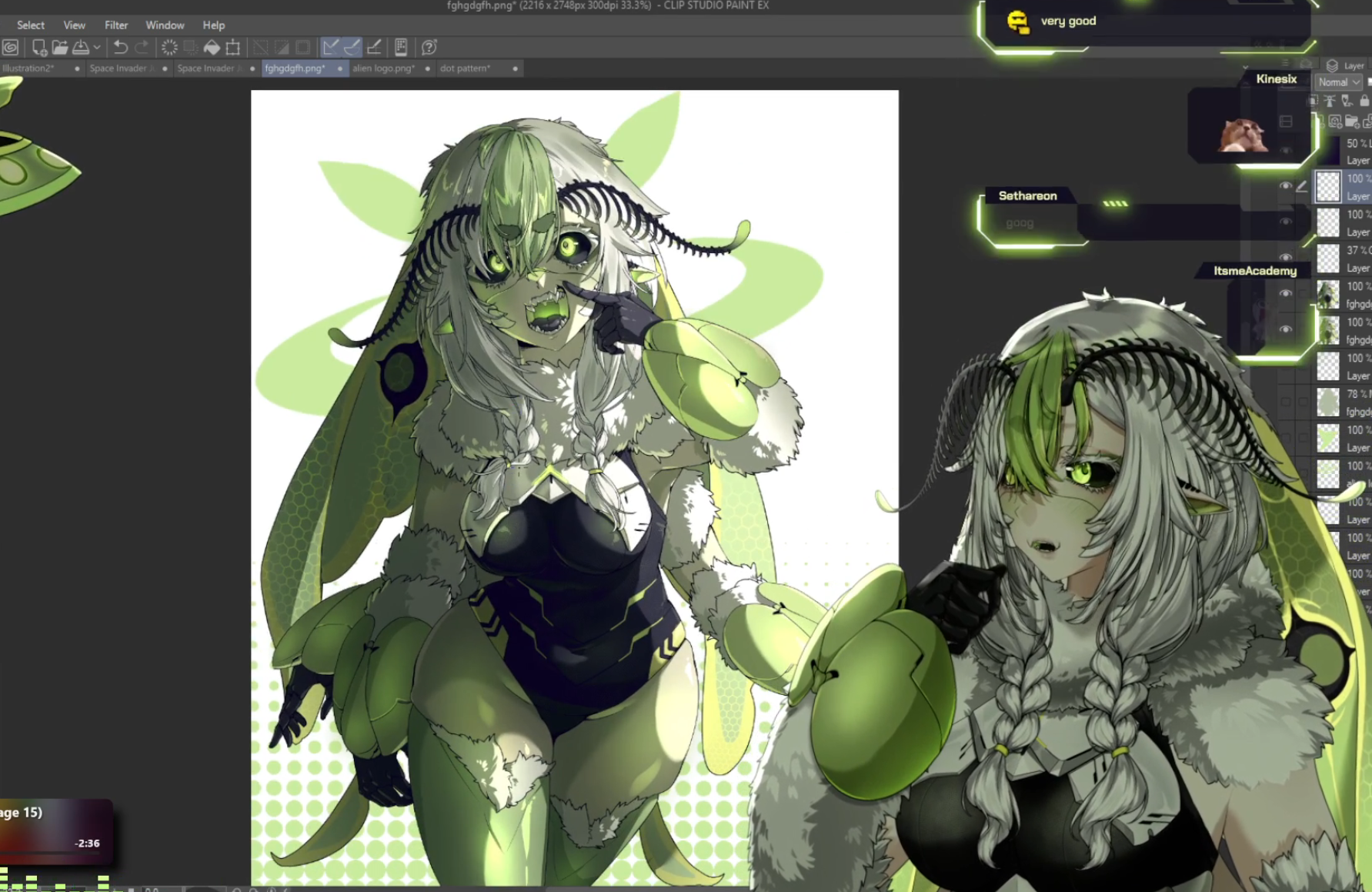Click the New Layer Folder icon
Screen dimensions: 1372x892
(x=1351, y=122)
